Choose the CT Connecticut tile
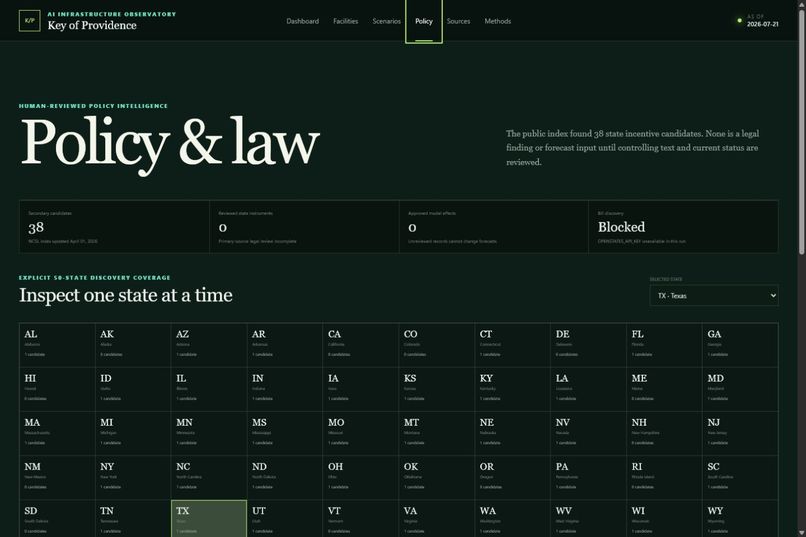Screen dimensions: 806x537 point(512,345)
